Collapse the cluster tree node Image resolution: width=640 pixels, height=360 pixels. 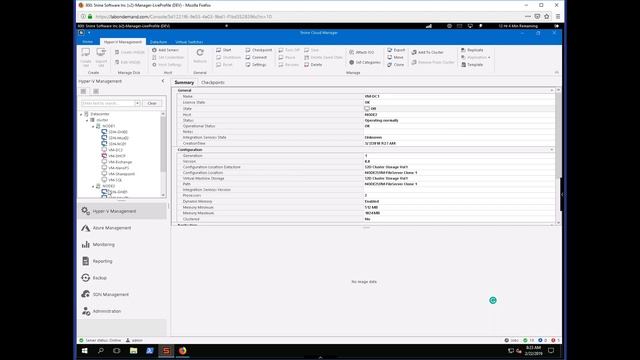[87, 120]
